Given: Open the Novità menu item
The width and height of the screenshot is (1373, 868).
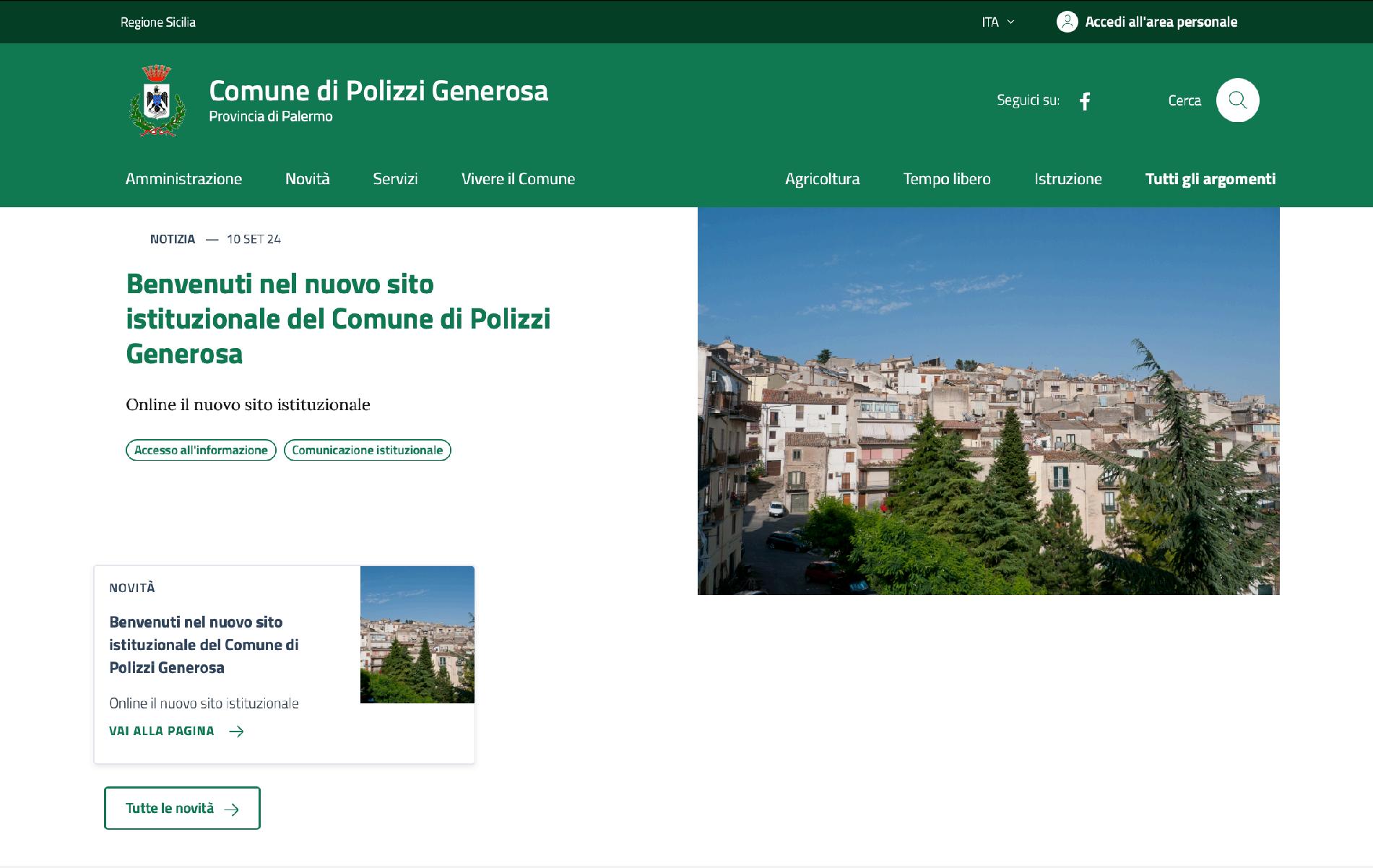Looking at the screenshot, I should point(307,179).
